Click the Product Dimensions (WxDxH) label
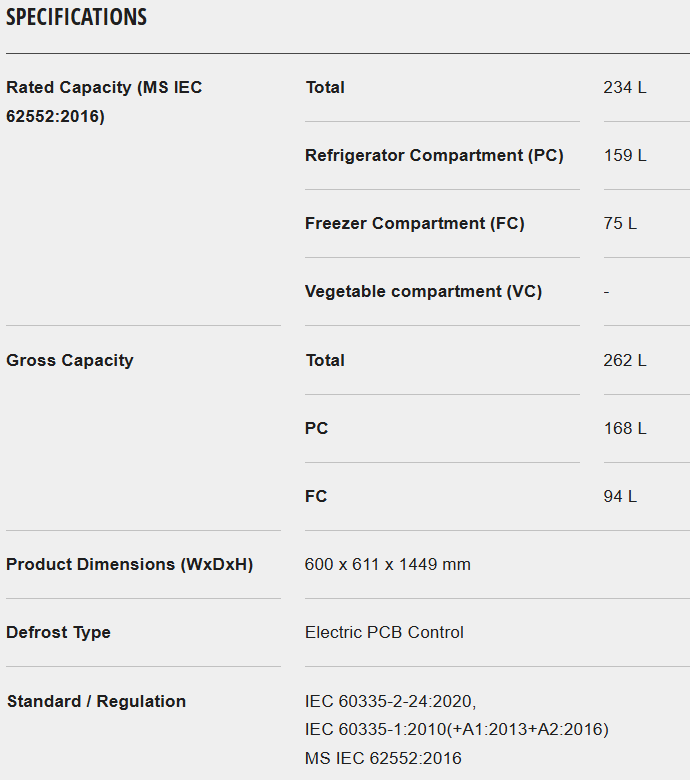This screenshot has width=690, height=780. (129, 565)
